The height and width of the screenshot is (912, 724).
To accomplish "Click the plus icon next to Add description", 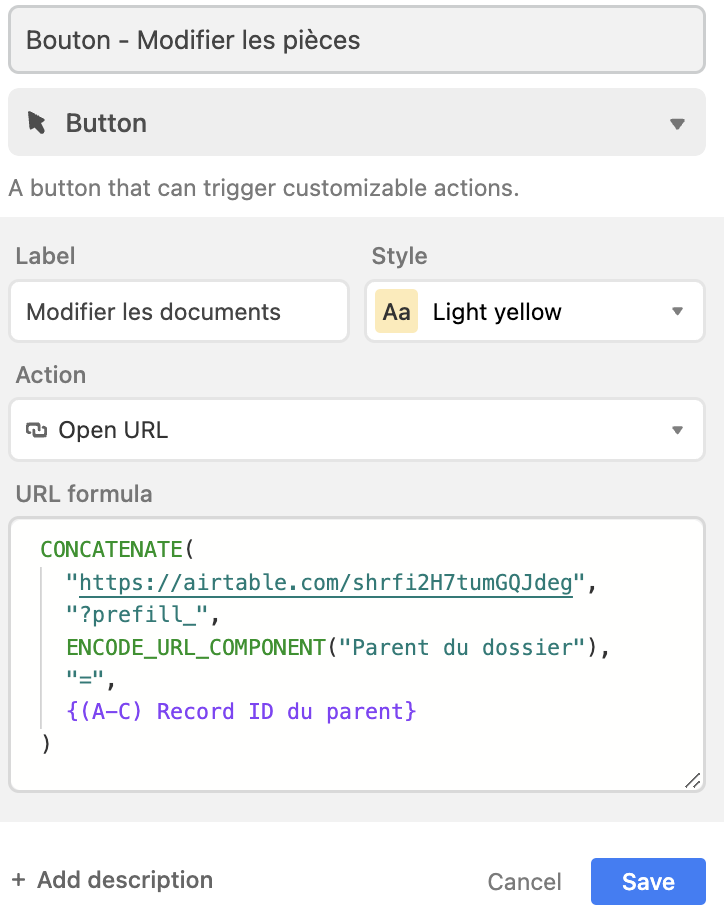I will pyautogui.click(x=19, y=879).
